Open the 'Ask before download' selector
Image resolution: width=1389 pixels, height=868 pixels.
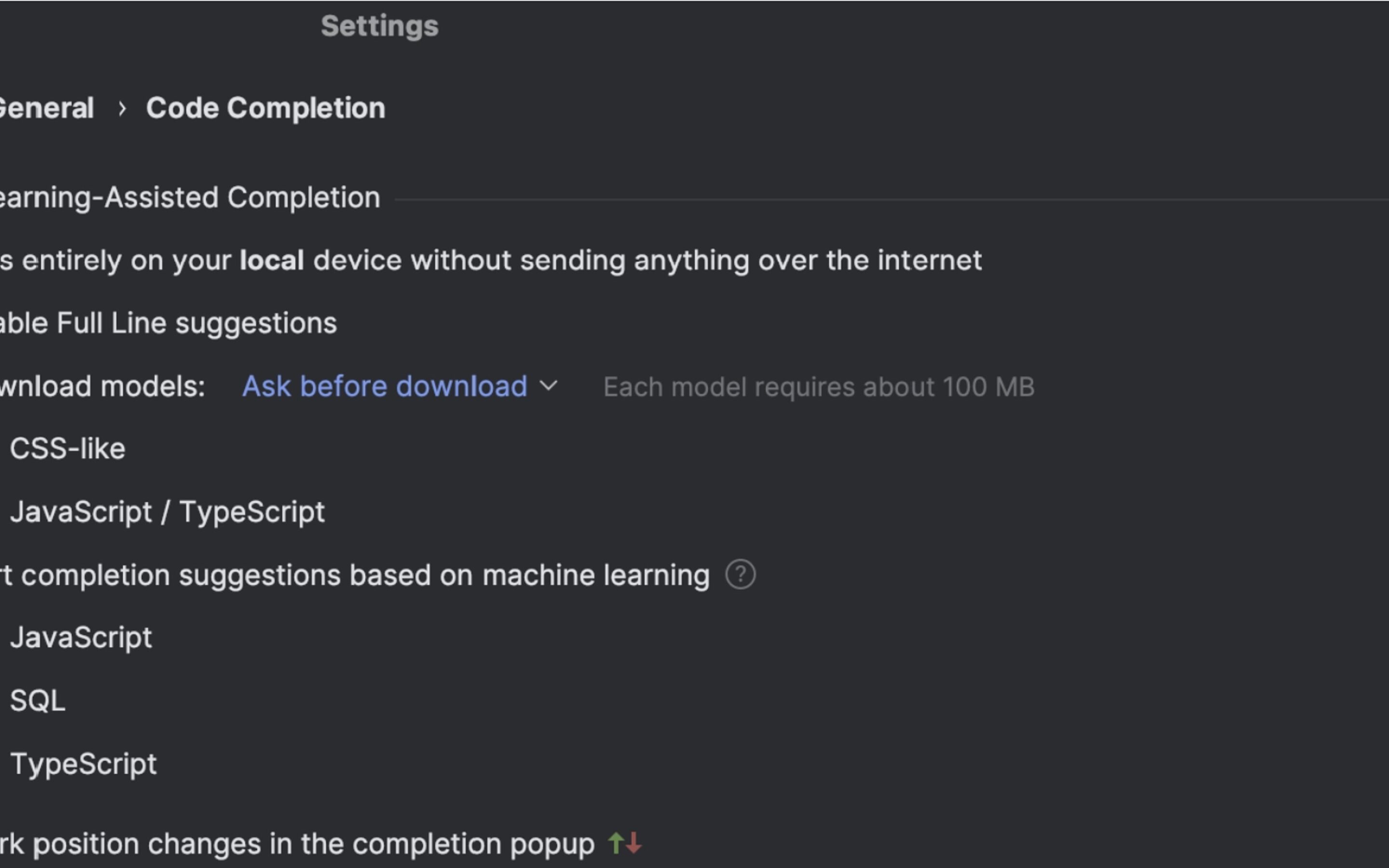pyautogui.click(x=399, y=386)
